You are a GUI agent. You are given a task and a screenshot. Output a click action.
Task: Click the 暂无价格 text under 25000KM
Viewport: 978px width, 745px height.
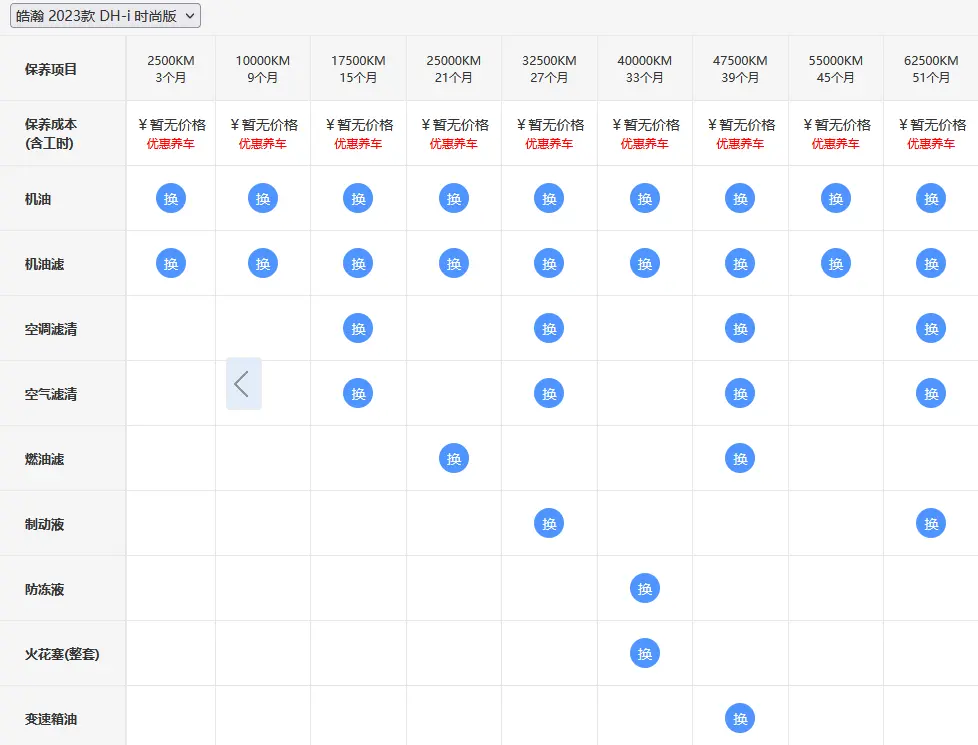(x=460, y=125)
